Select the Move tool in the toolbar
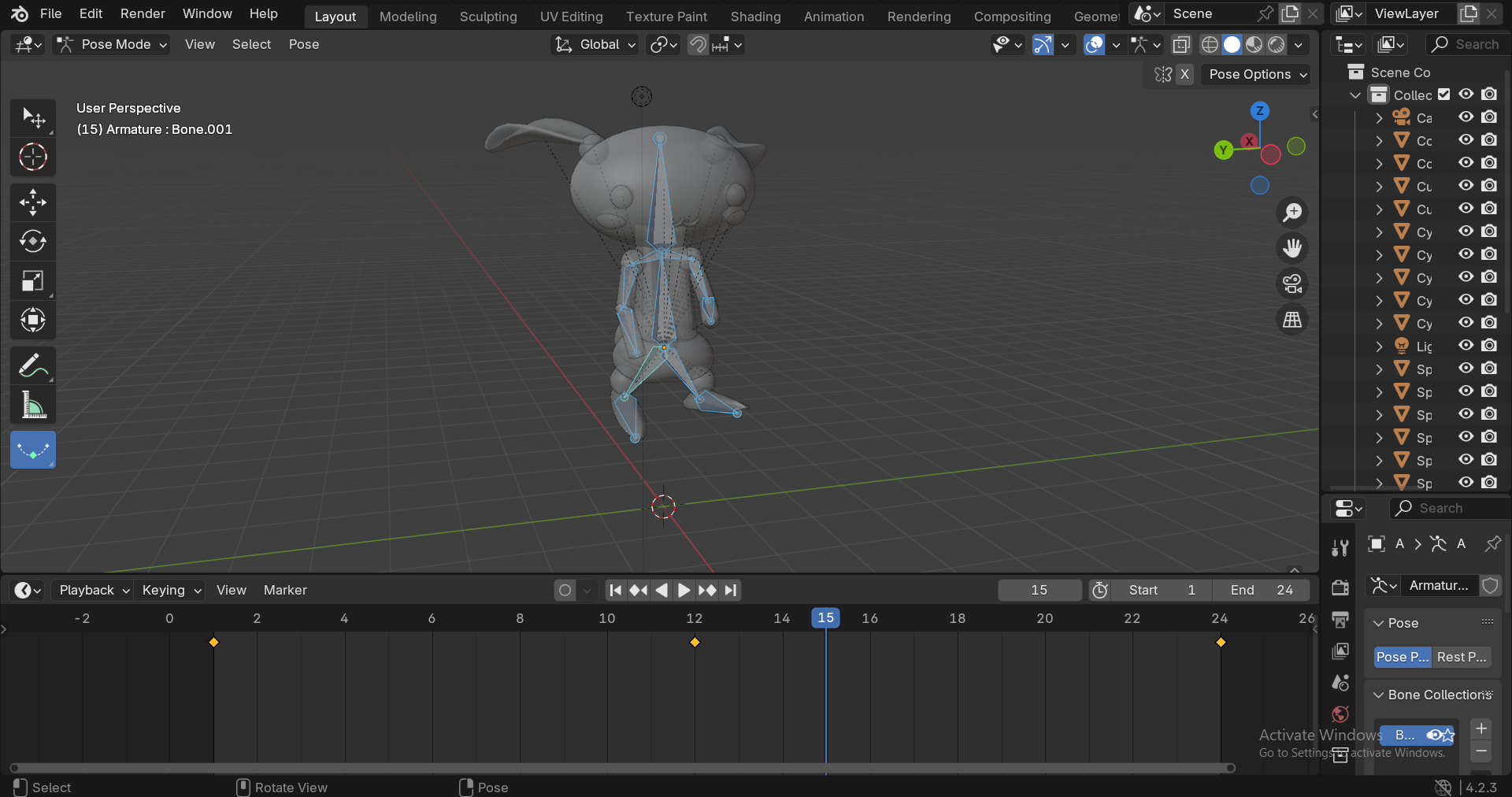 32,202
